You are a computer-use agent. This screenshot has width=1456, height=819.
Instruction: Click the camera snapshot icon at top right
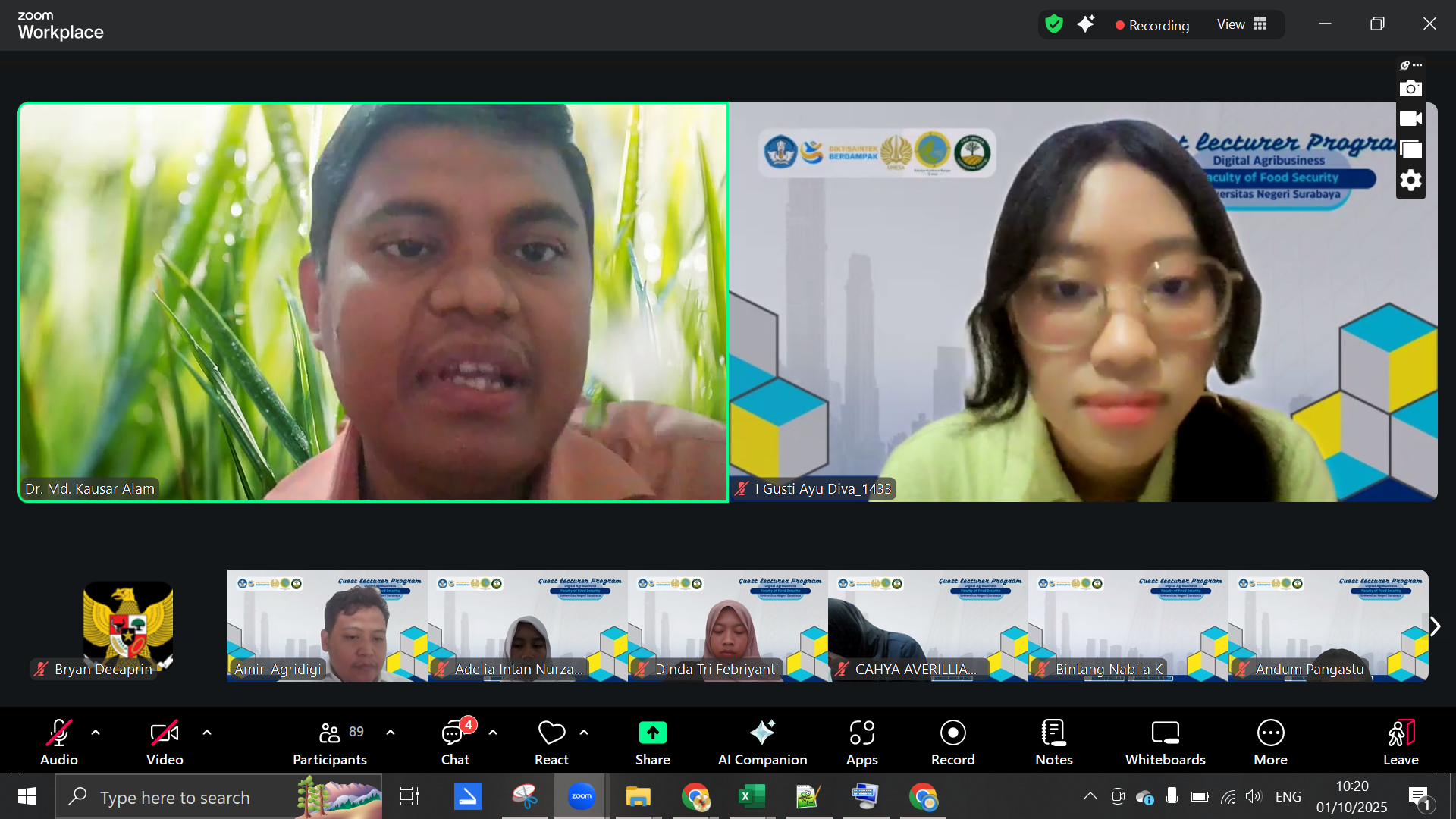[1410, 89]
